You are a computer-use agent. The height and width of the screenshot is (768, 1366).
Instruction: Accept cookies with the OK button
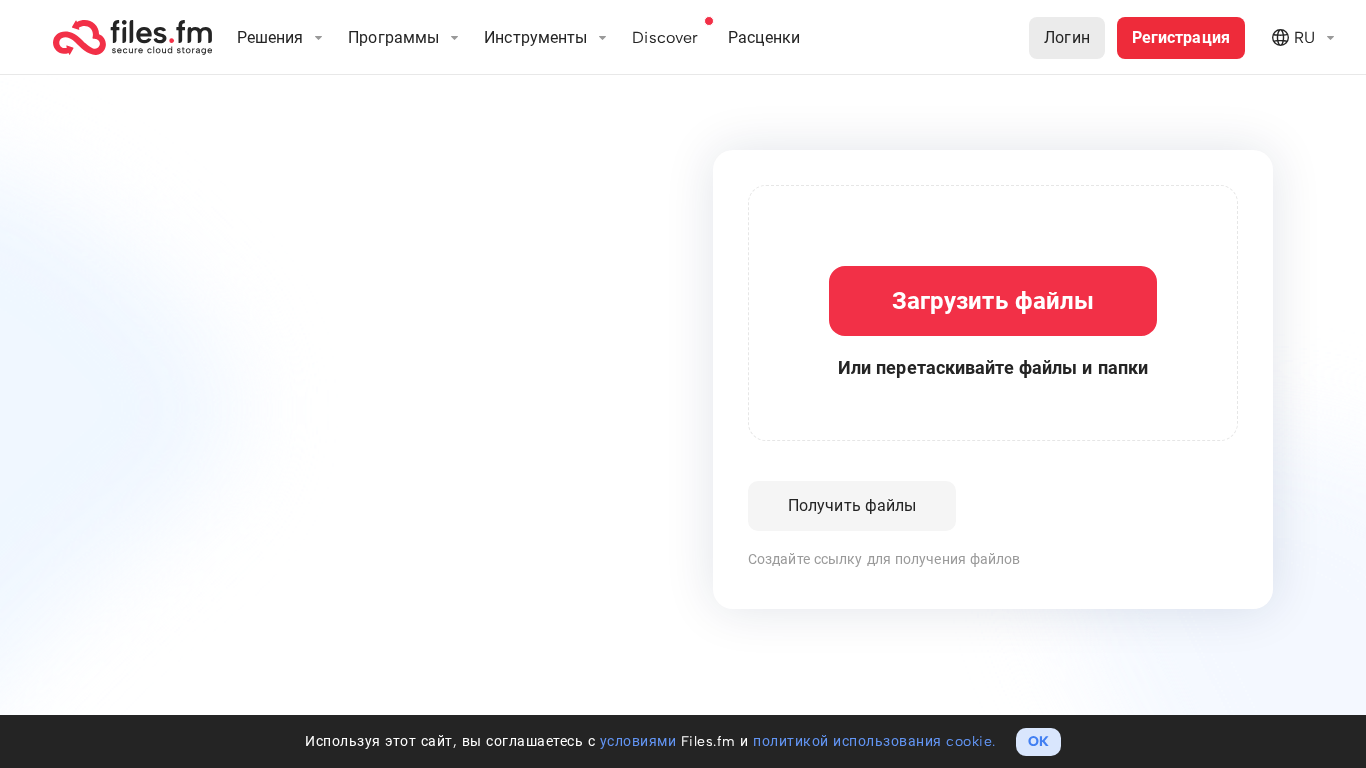(1038, 742)
